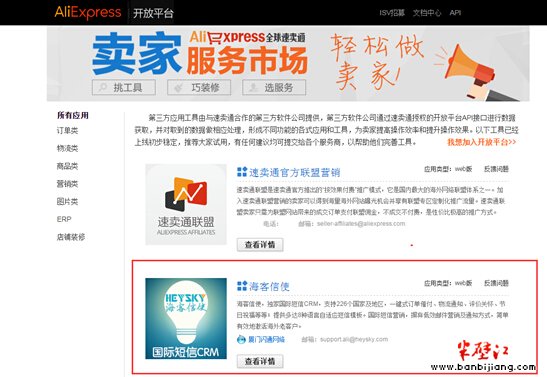Click 厦门闪通网络 contact link

pyautogui.click(x=266, y=339)
